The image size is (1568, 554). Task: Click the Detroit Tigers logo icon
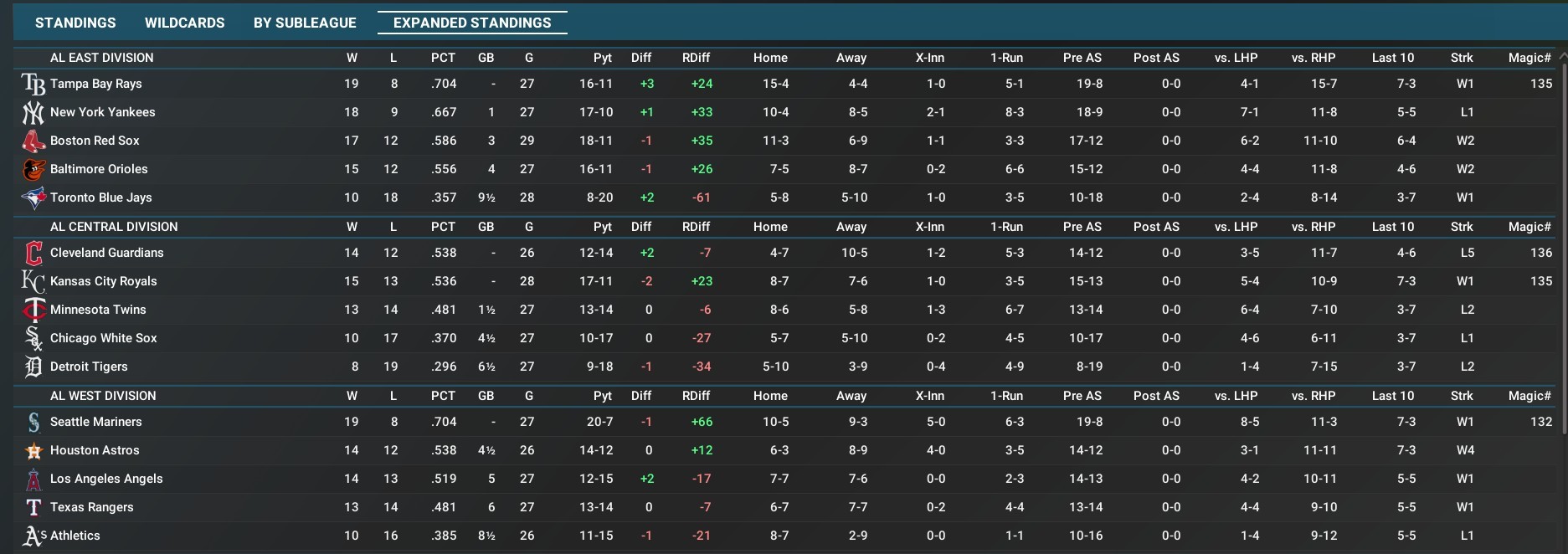(x=33, y=367)
